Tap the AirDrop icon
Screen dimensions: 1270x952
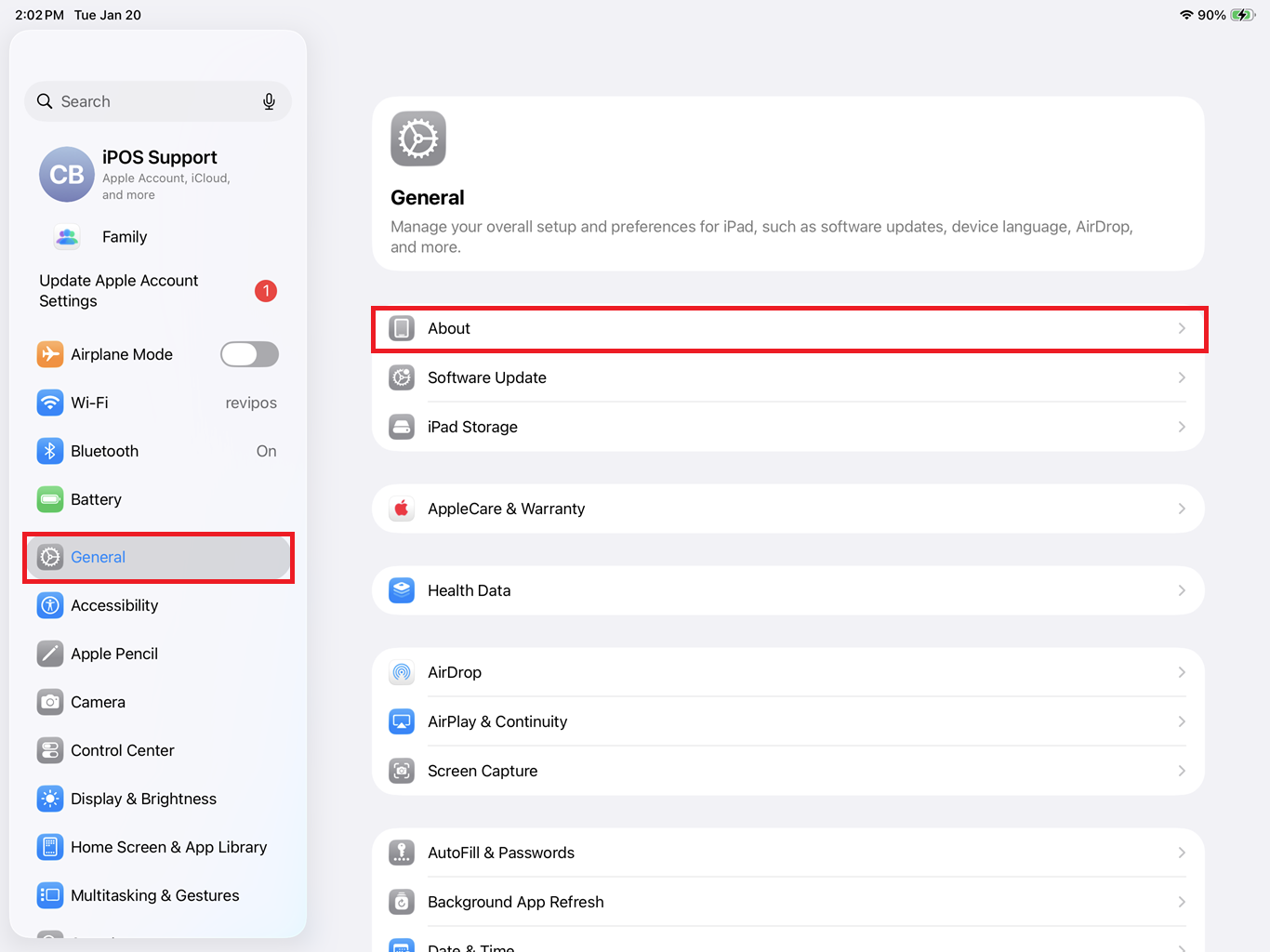point(402,672)
